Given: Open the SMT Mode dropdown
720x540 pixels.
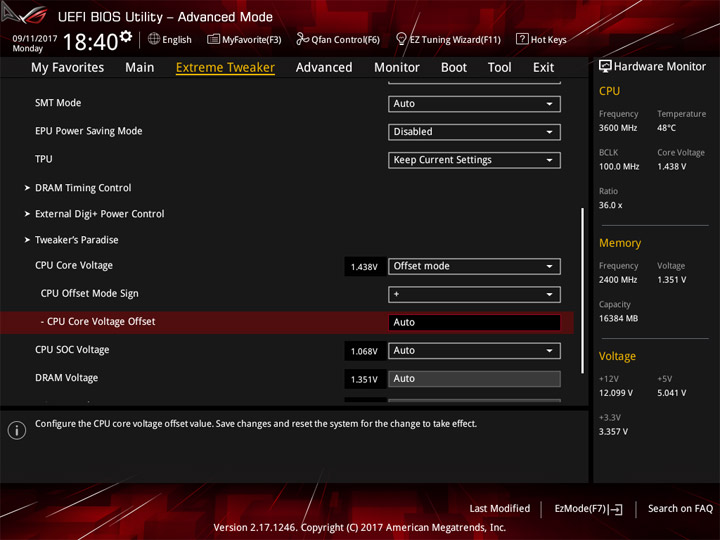Looking at the screenshot, I should pyautogui.click(x=474, y=104).
